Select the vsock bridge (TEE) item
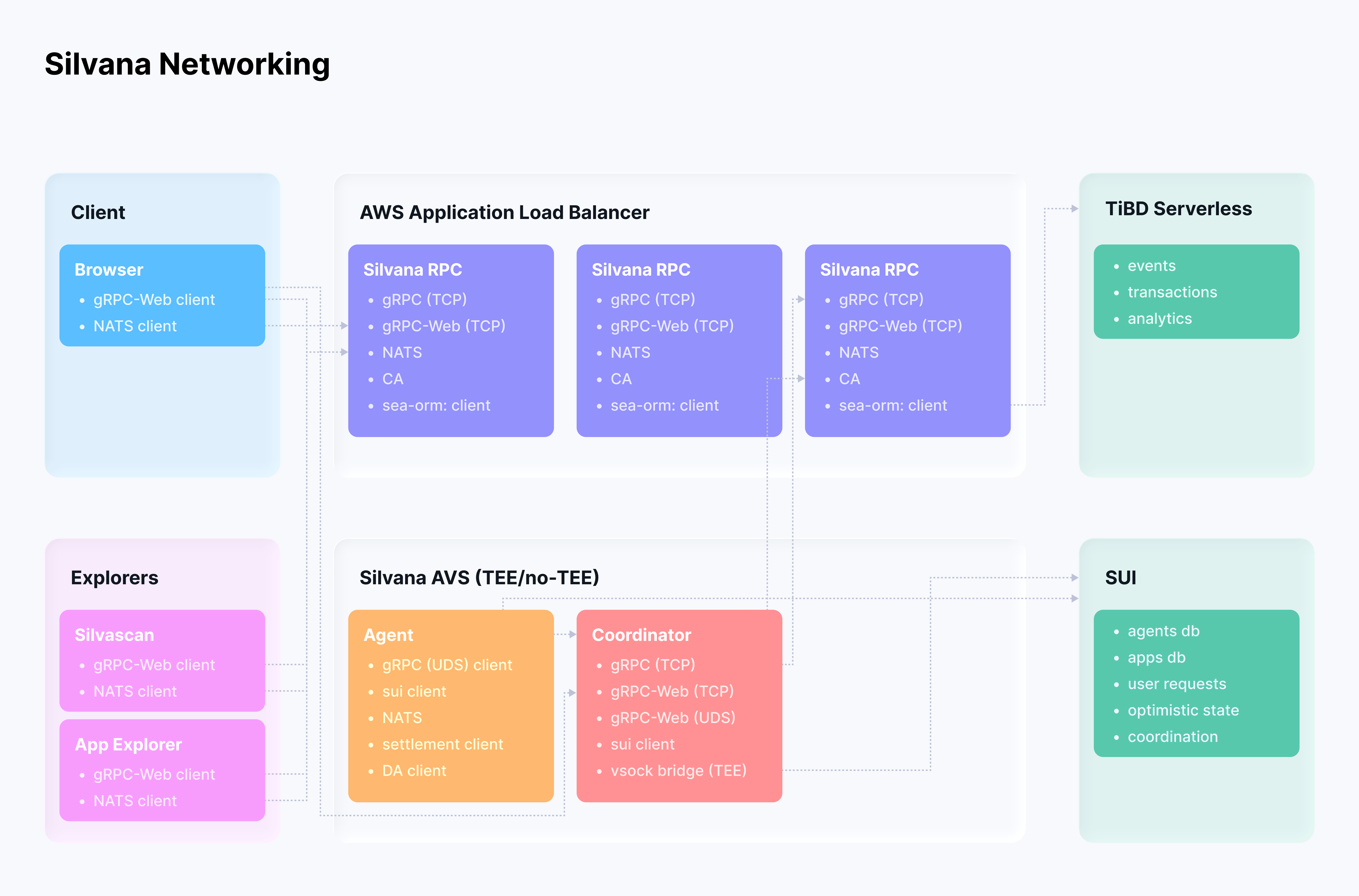This screenshot has height=896, width=1359. (x=679, y=770)
